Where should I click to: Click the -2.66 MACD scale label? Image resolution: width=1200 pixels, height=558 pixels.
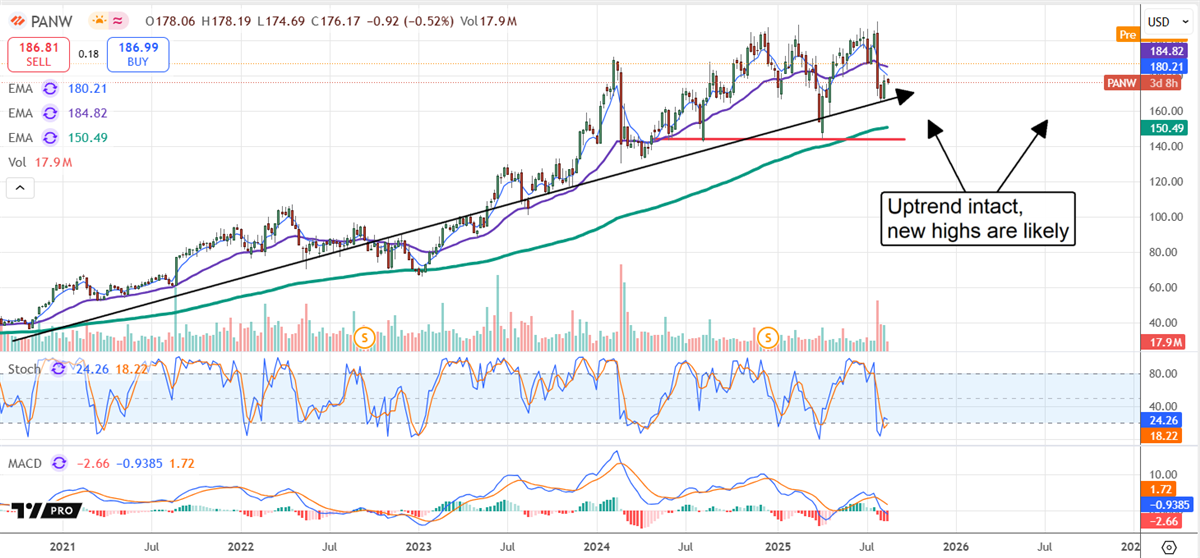(1164, 521)
